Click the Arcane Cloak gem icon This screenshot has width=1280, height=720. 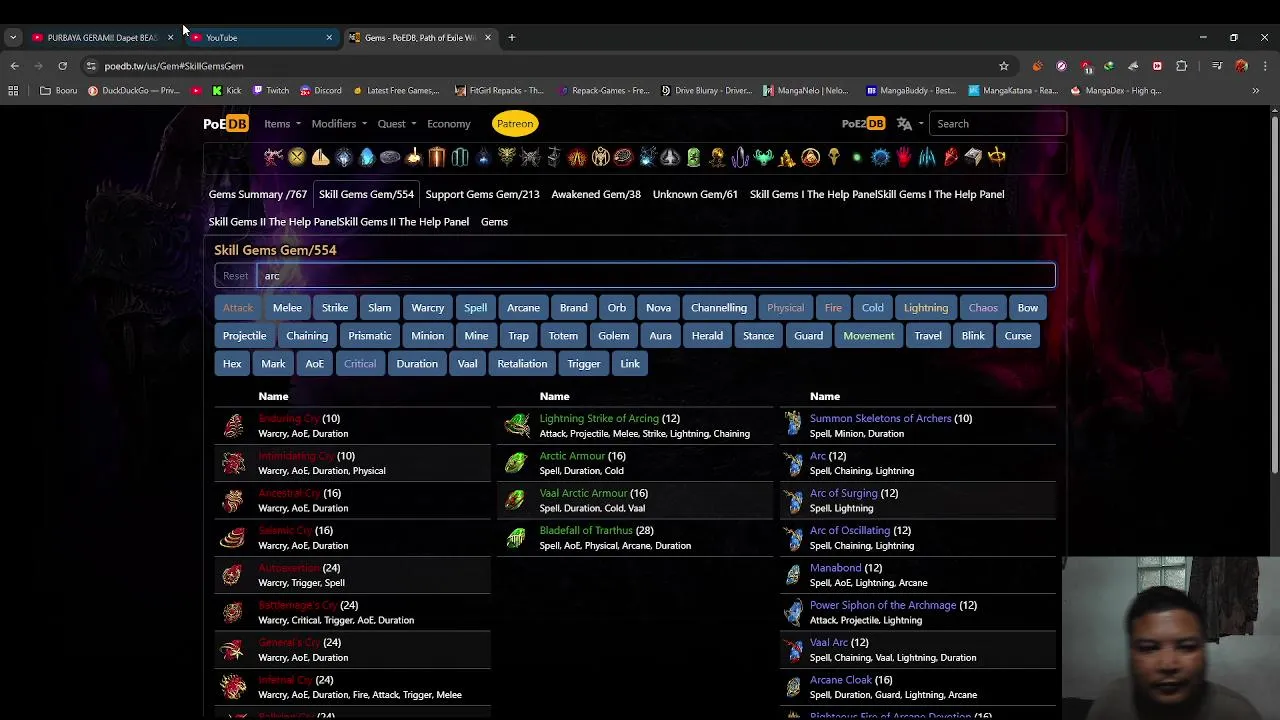[x=793, y=687]
